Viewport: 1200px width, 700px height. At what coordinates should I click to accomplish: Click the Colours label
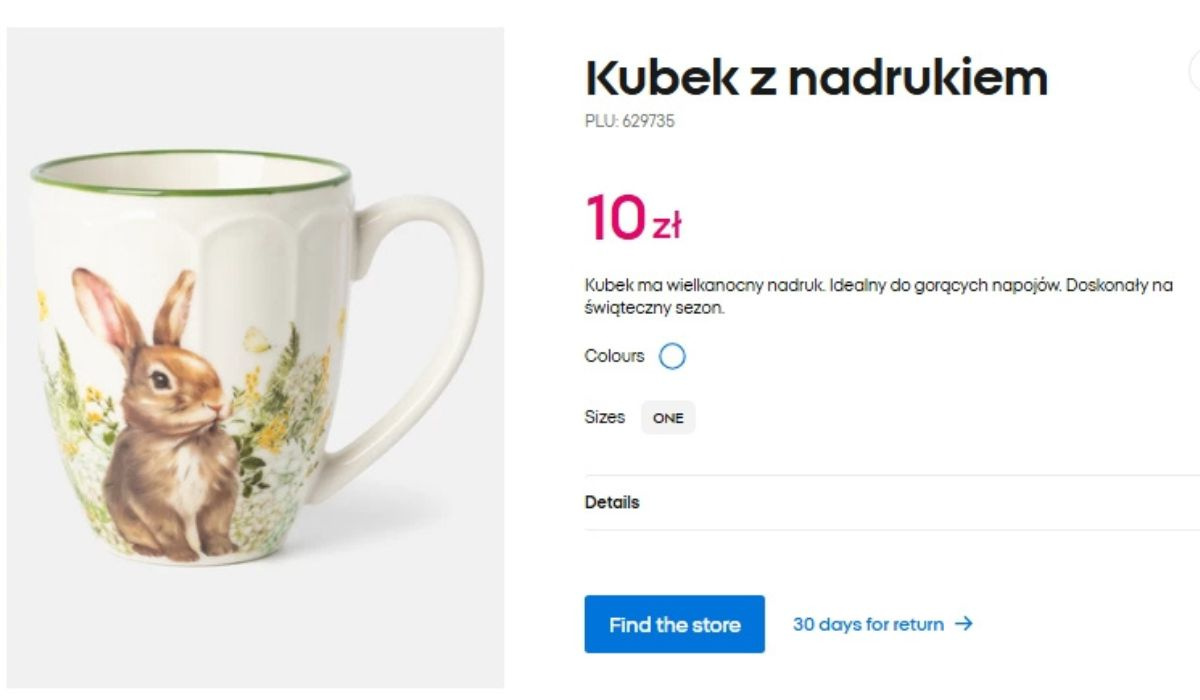click(614, 356)
